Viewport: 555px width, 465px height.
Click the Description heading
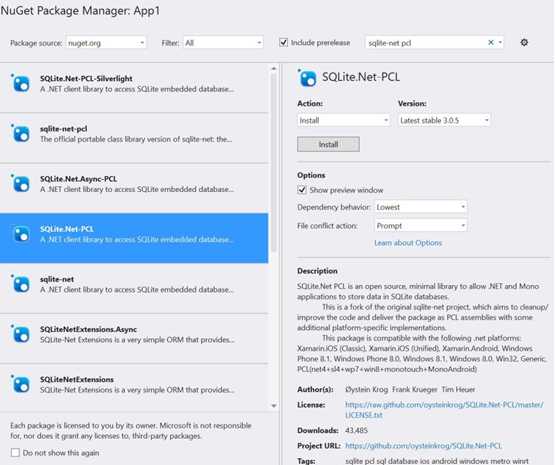(317, 271)
